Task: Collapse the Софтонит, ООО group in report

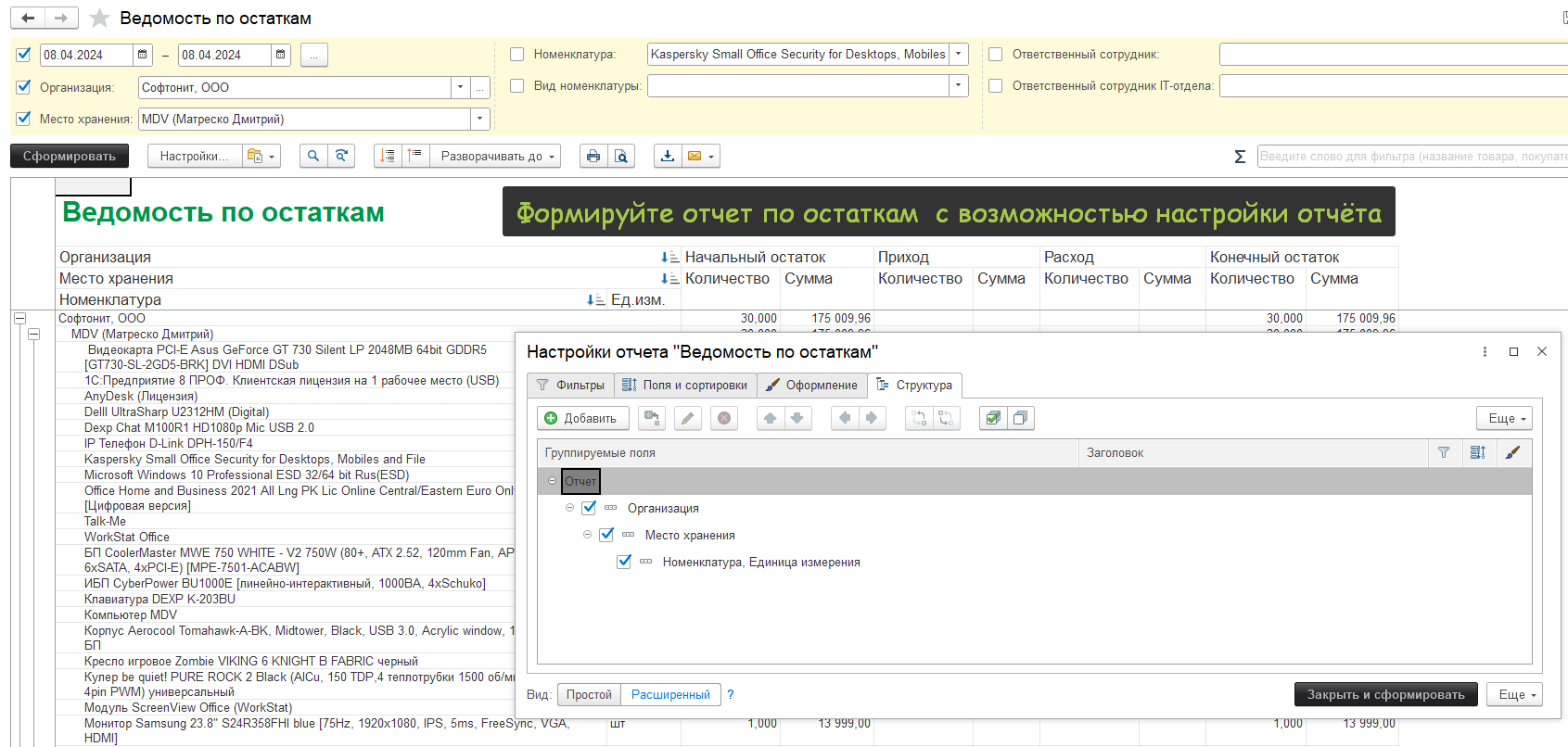Action: 19,319
